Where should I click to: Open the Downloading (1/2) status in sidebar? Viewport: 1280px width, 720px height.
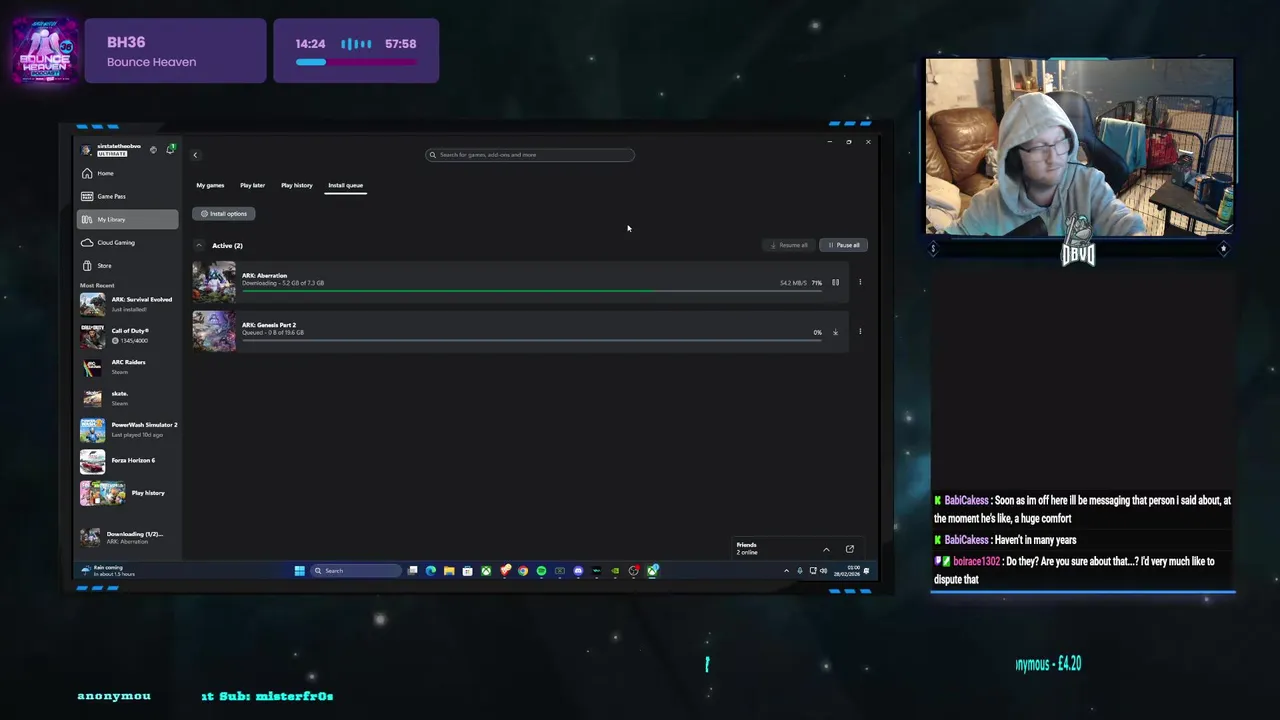[x=128, y=537]
